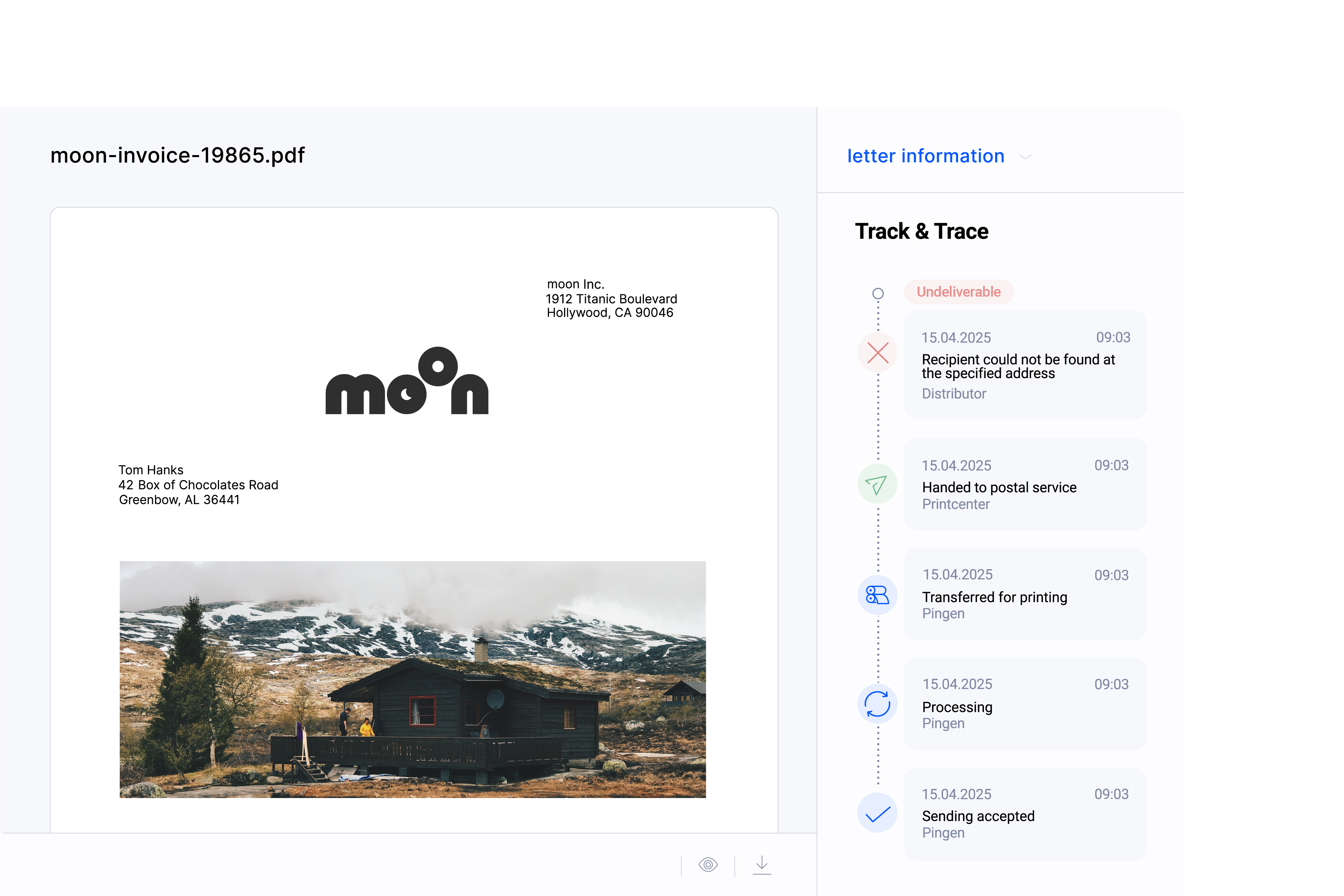
Task: Click the Undeliverable status badge
Action: [x=959, y=291]
